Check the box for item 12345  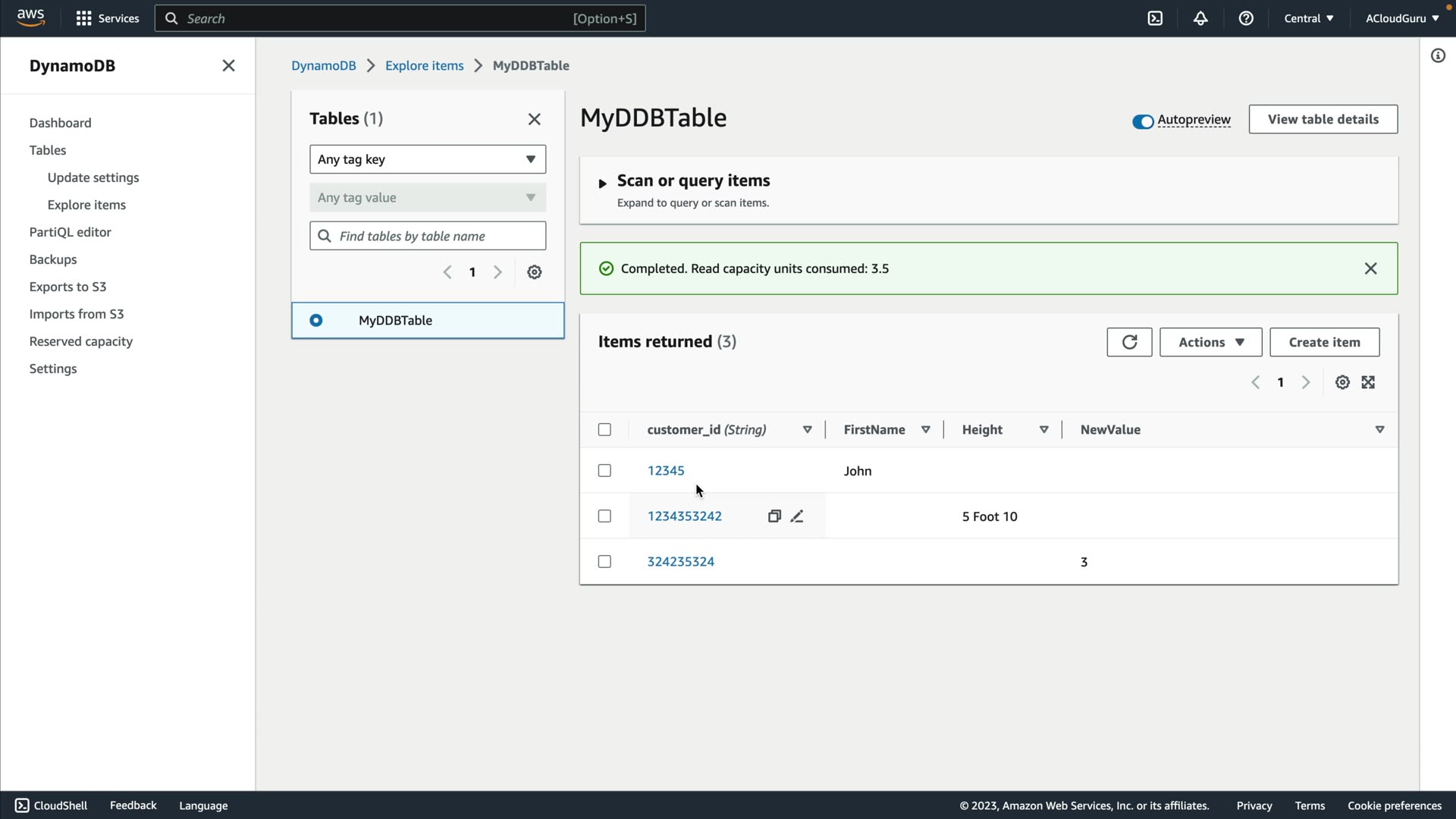[604, 471]
